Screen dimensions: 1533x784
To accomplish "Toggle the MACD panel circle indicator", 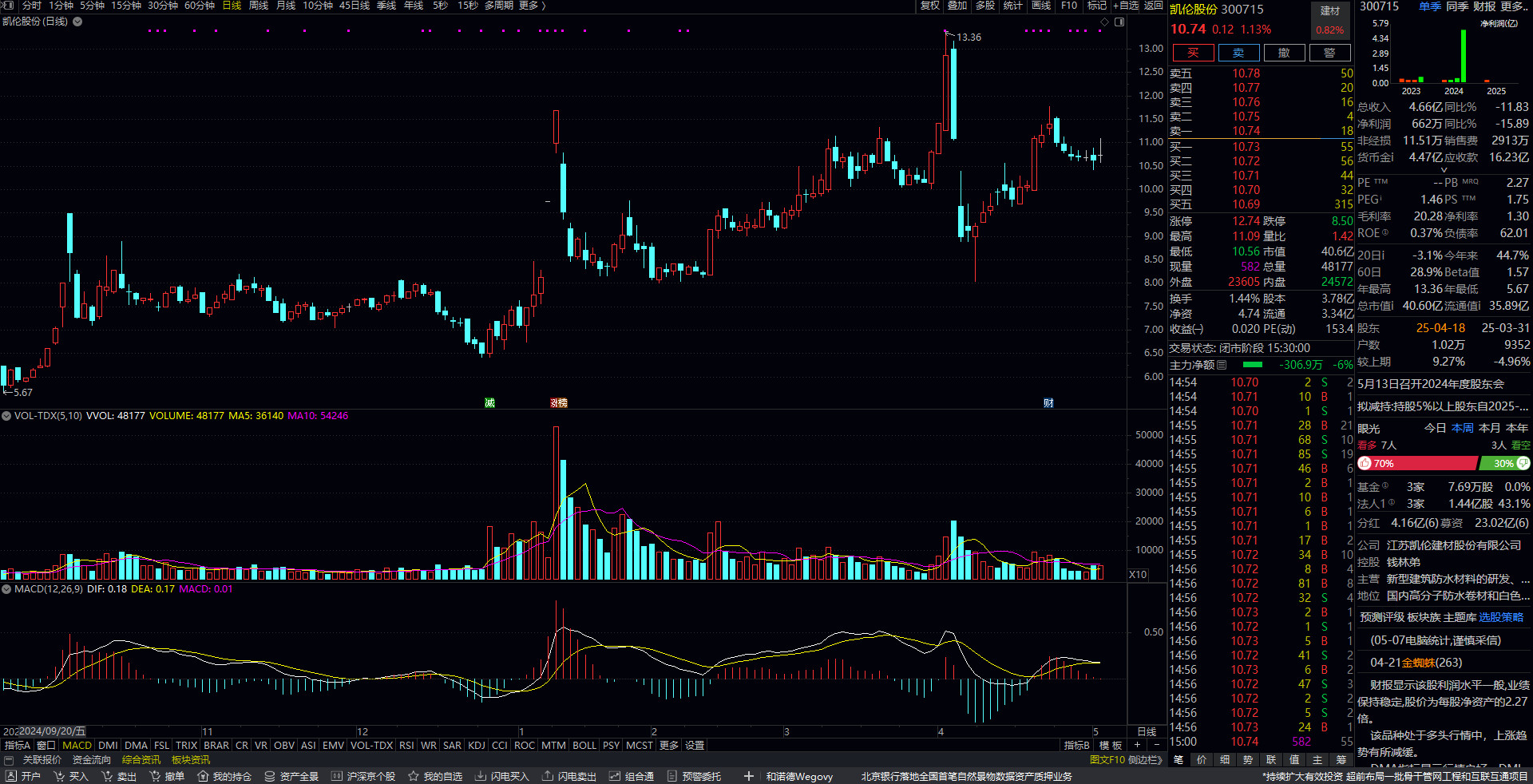I will 6,589.
